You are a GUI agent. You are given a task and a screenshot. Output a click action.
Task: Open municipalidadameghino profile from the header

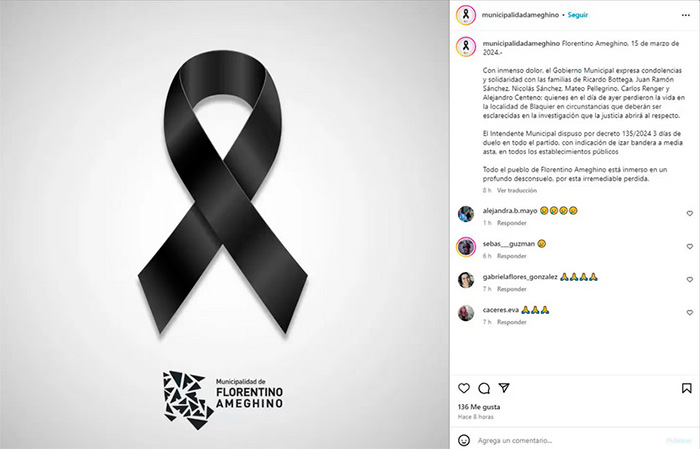tap(520, 15)
